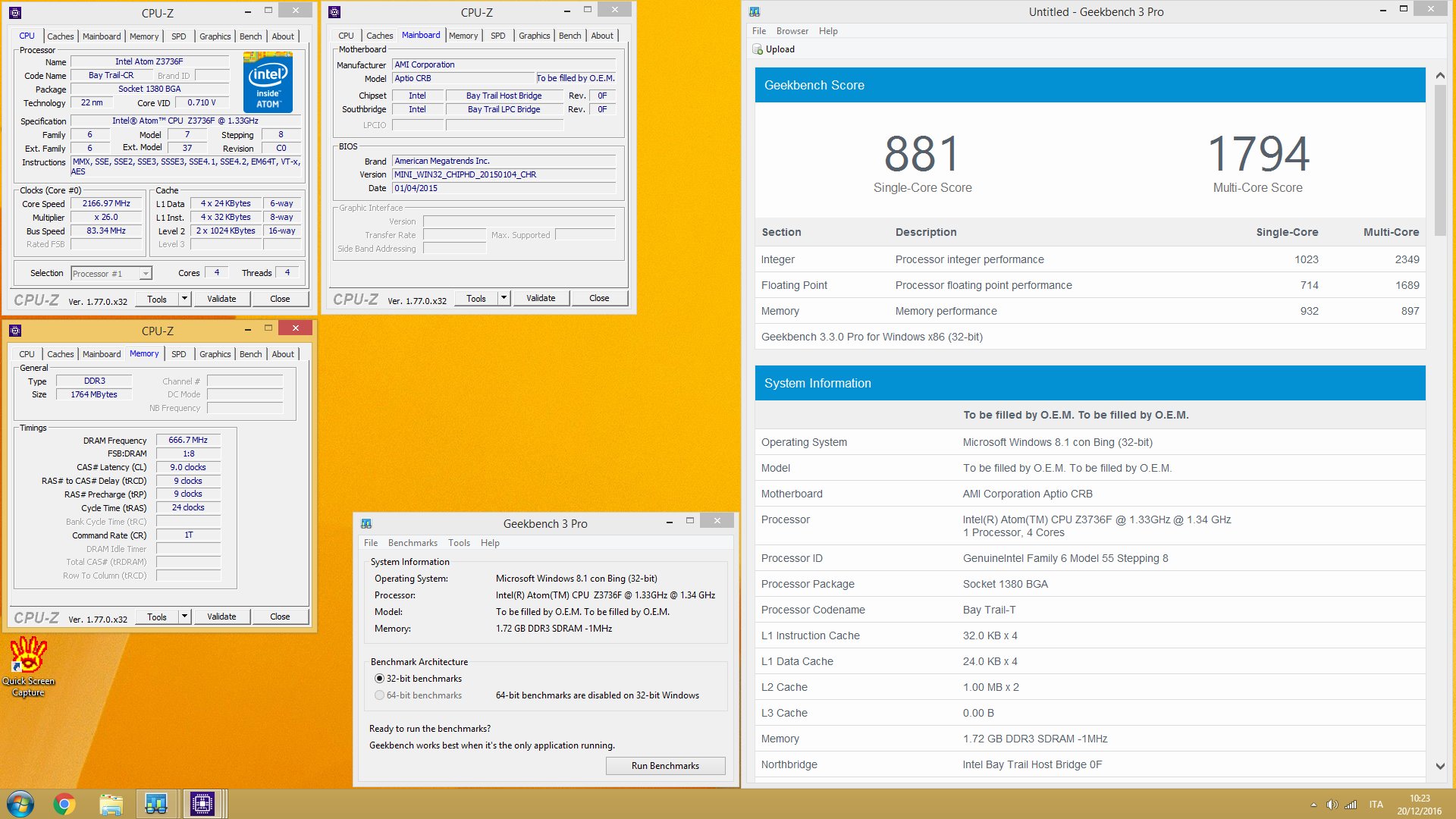Viewport: 1456px width, 819px height.
Task: Click Close button in CPU-Z mainboard window
Action: tap(599, 298)
